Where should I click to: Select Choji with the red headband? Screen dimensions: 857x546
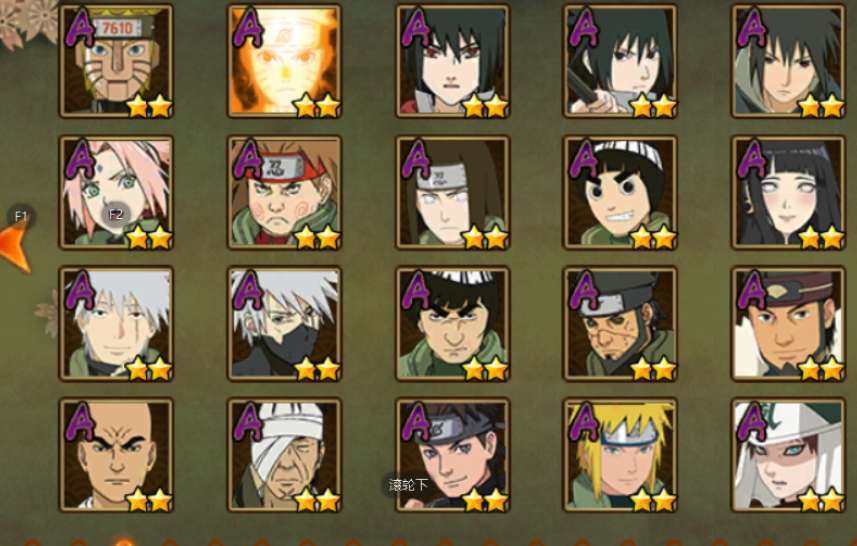[284, 192]
